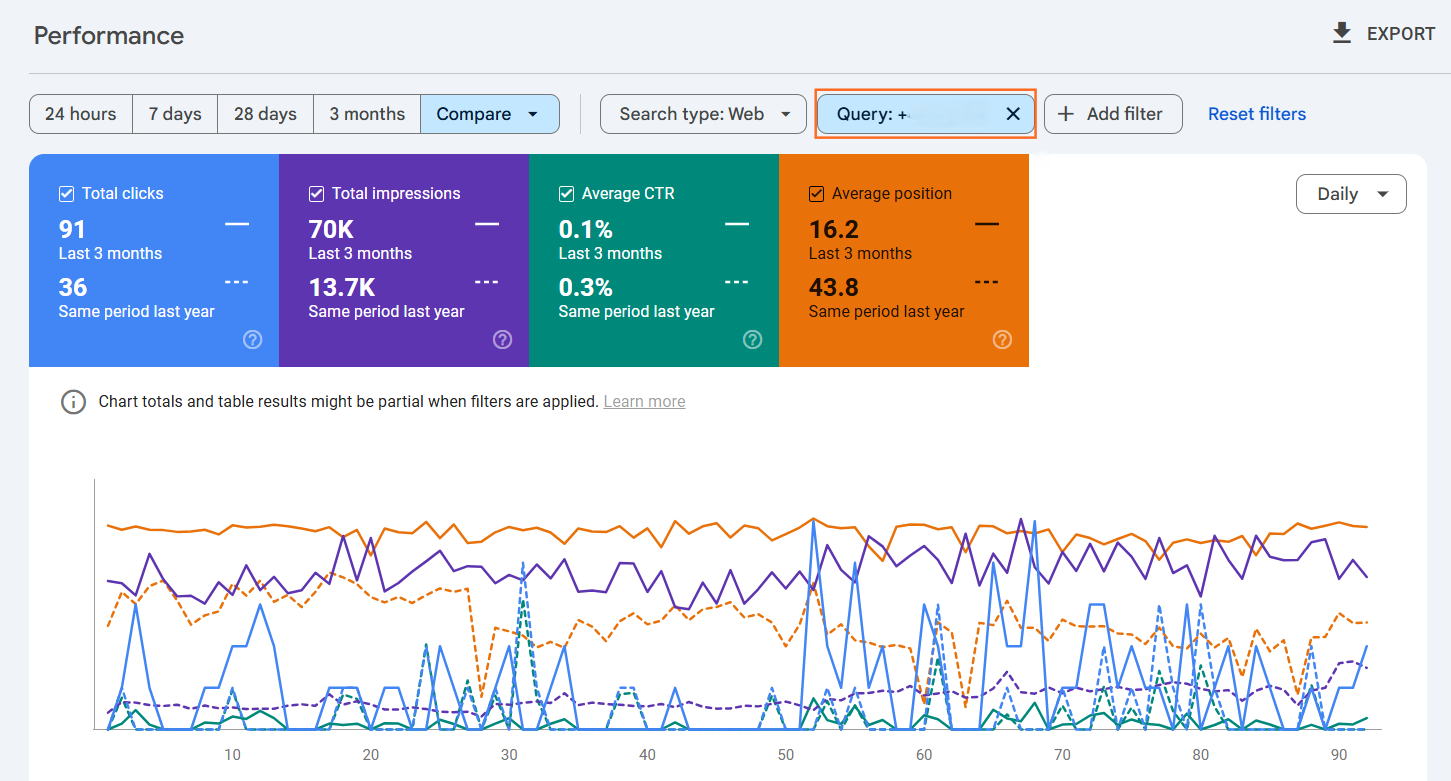Click the 43.8 position last year value
The width and height of the screenshot is (1451, 781).
click(834, 287)
